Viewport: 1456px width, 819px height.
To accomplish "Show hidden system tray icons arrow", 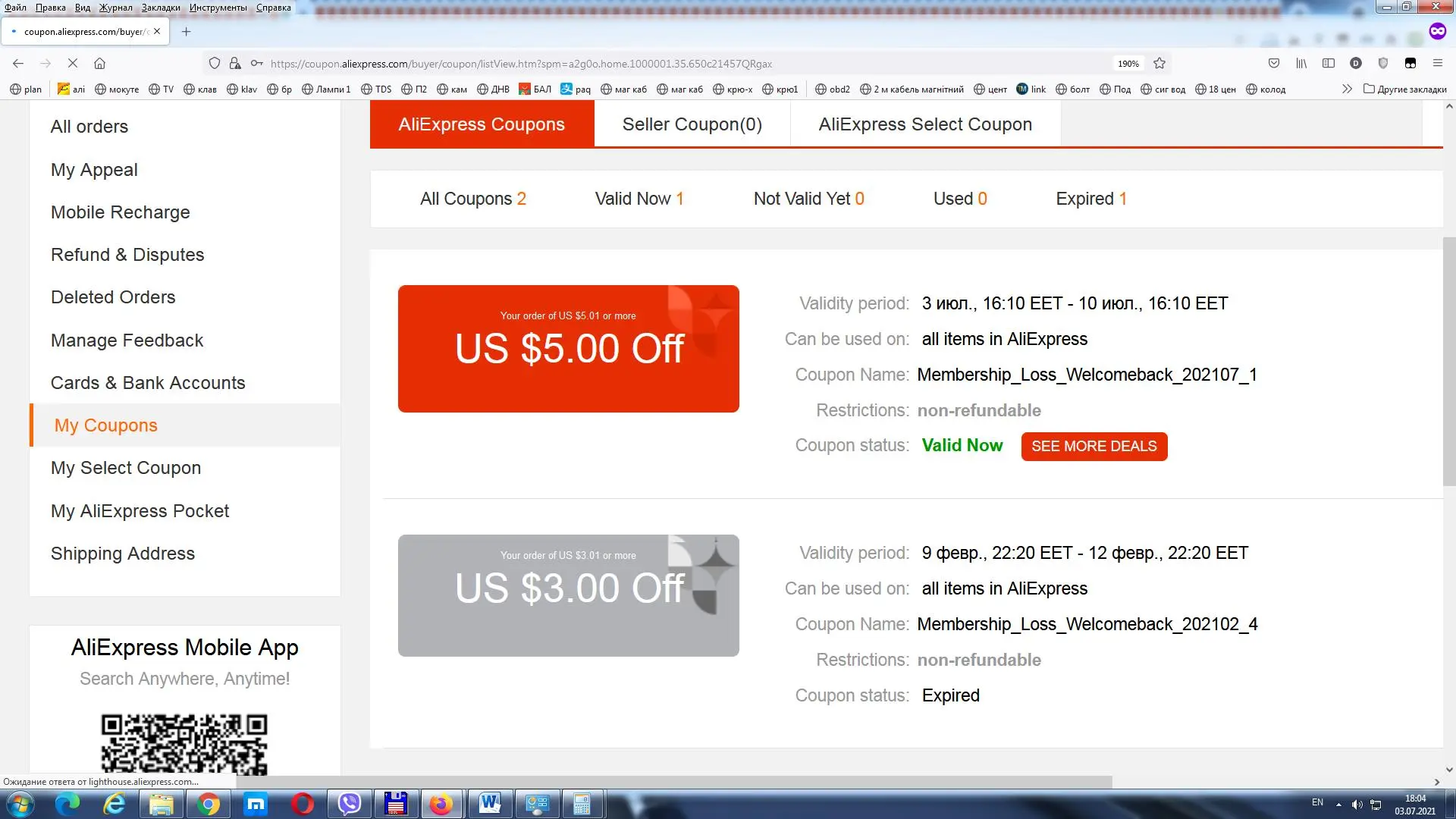I will (1338, 805).
